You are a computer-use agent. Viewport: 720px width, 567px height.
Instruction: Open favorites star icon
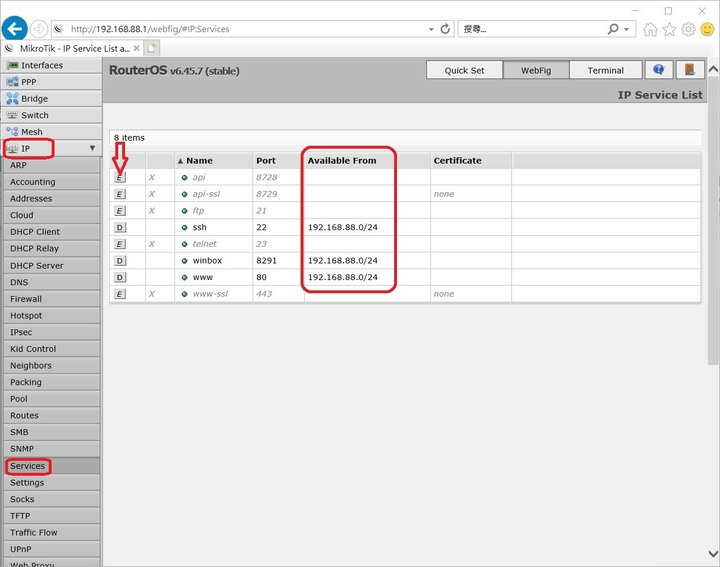(669, 29)
